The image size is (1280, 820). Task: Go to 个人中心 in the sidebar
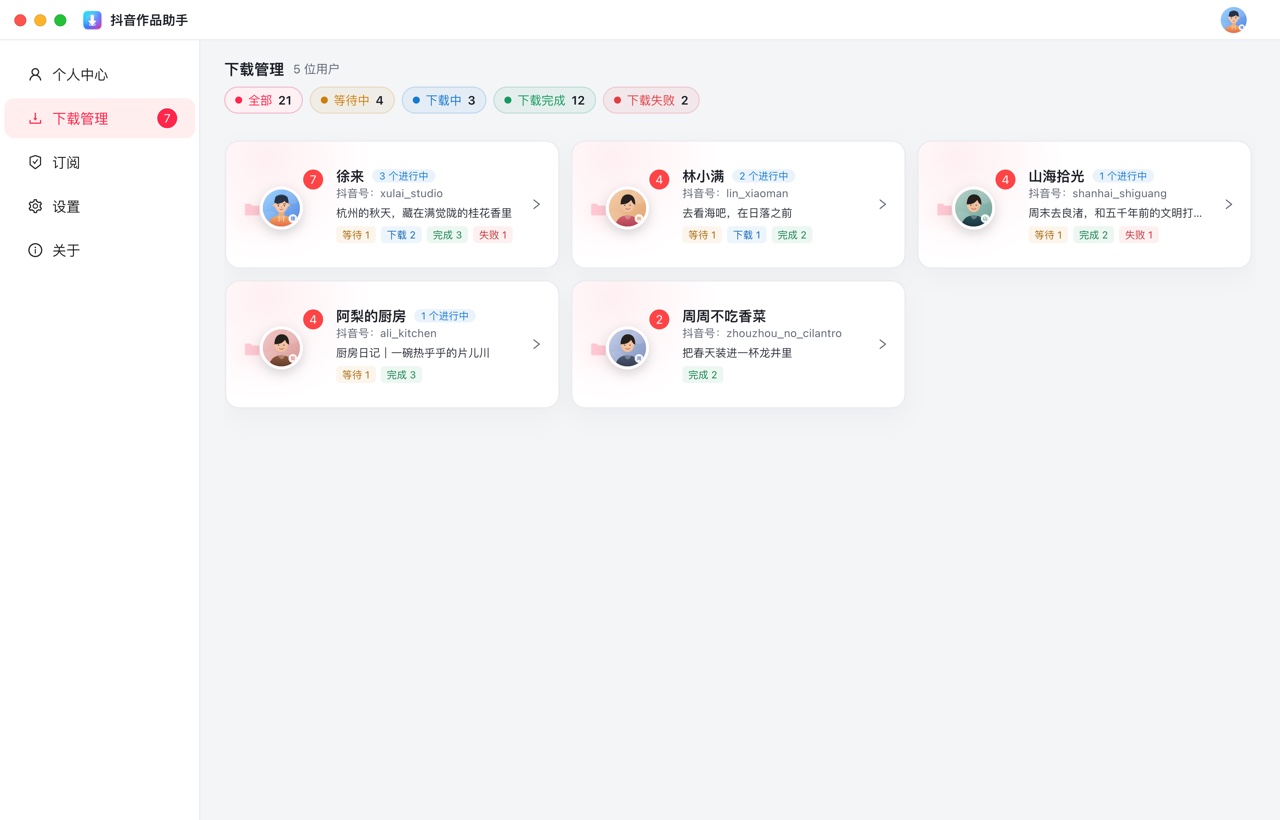(x=100, y=74)
